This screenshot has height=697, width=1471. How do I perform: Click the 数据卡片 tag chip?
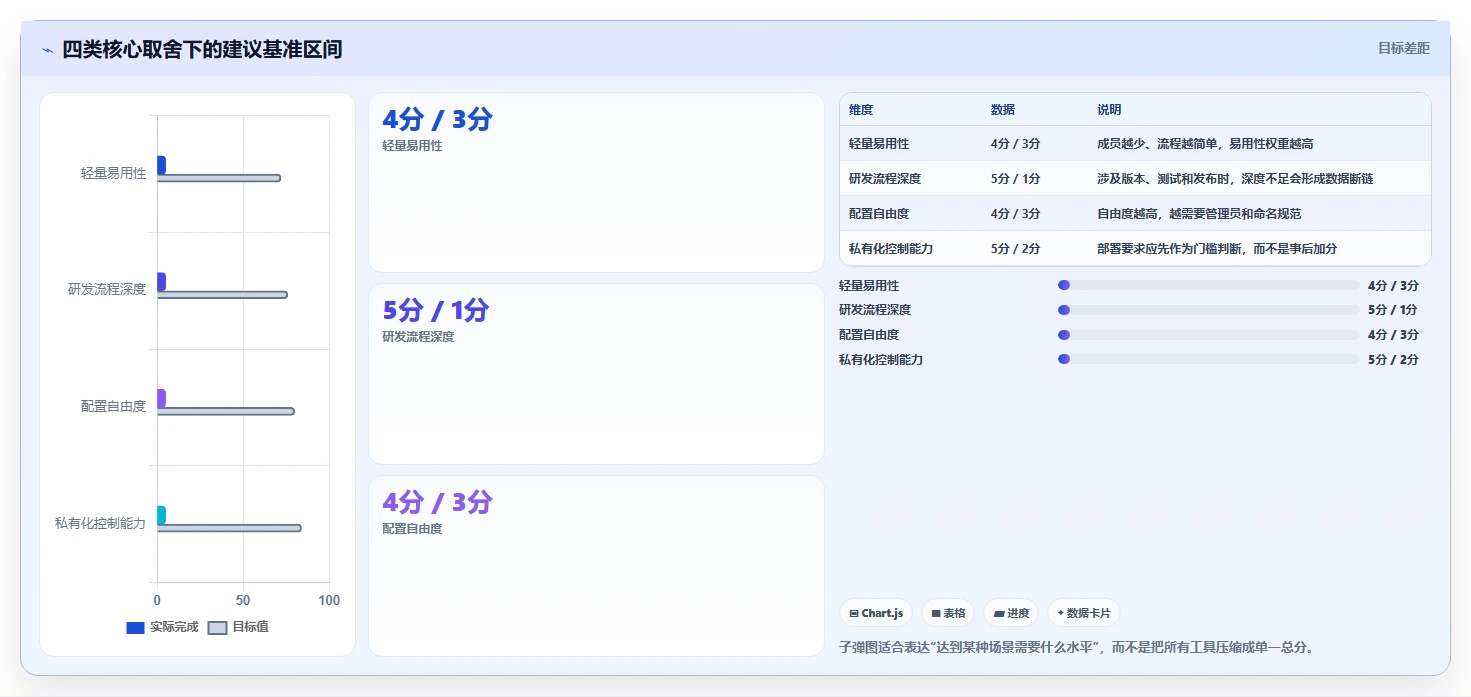(x=1084, y=613)
